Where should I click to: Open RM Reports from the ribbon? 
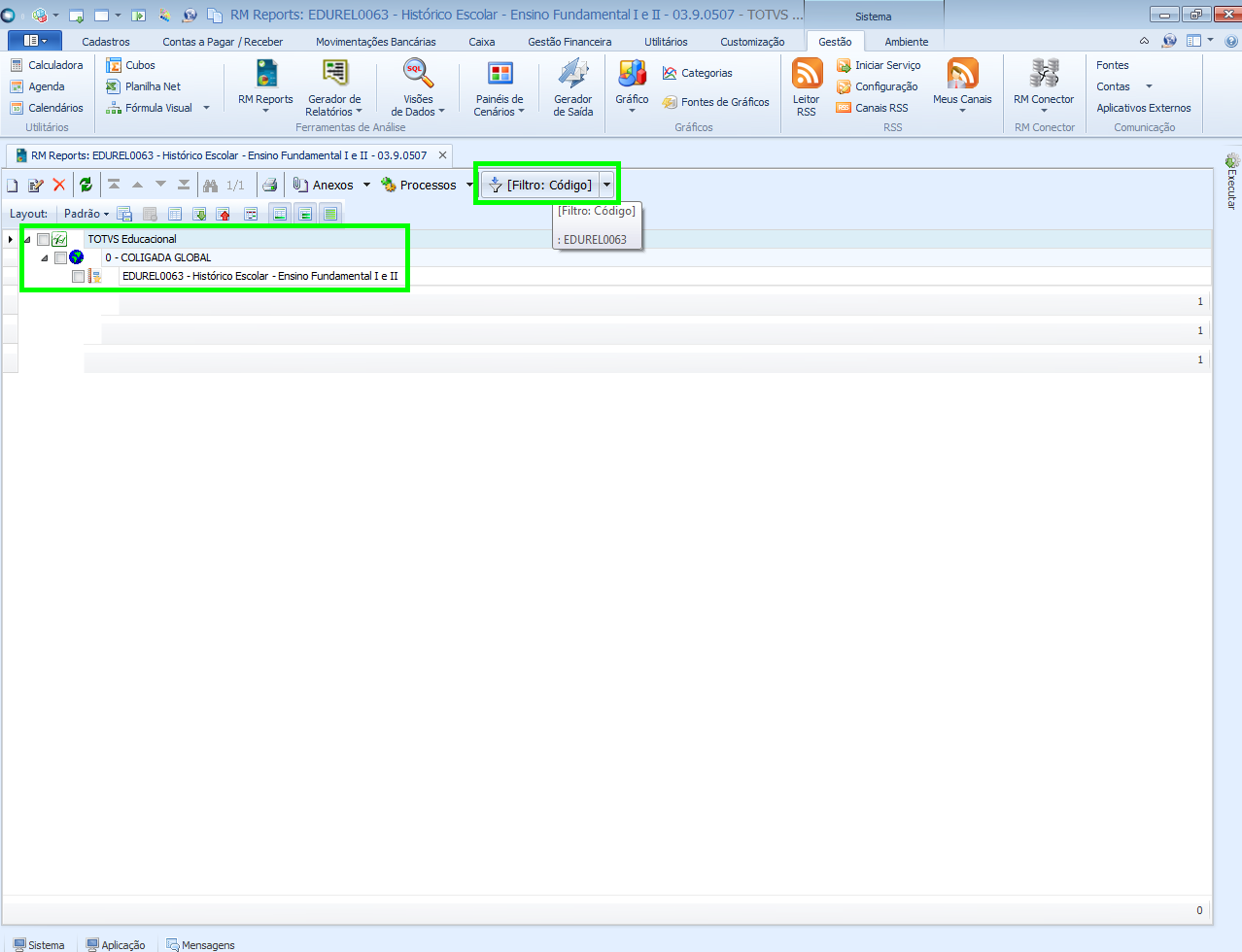pos(265,85)
